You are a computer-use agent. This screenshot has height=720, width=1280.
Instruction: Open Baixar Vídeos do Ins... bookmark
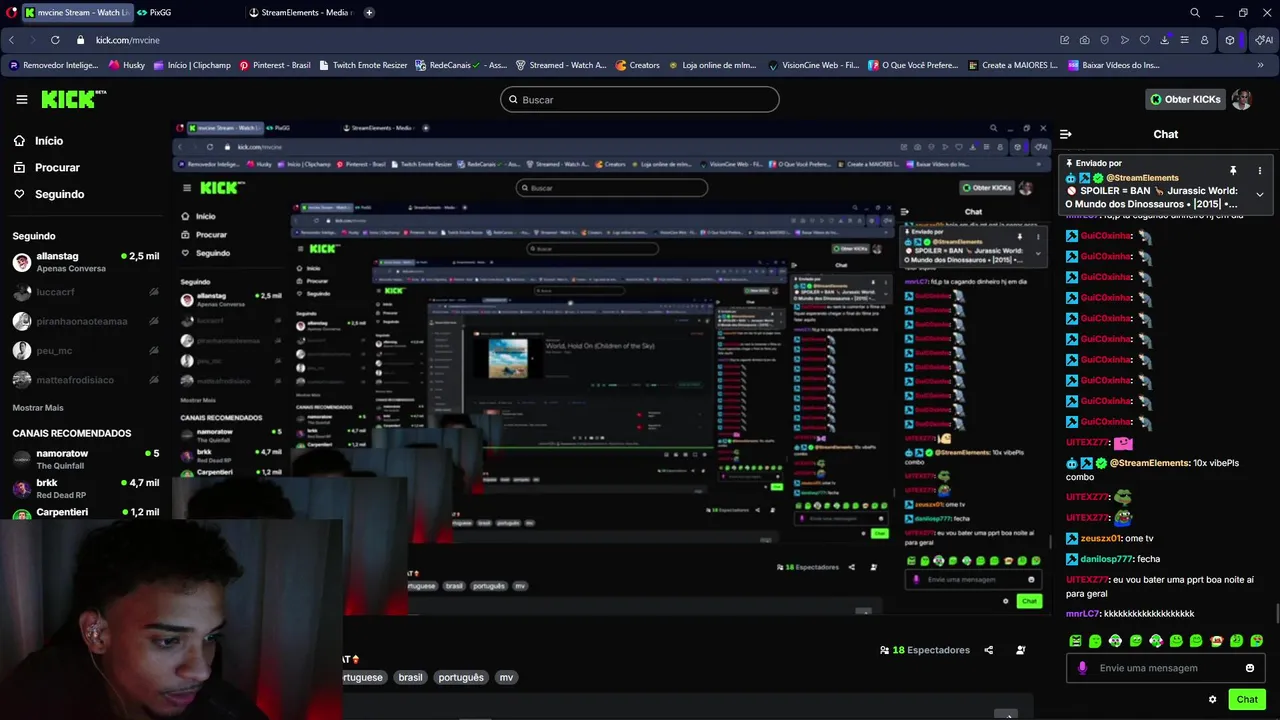1113,65
